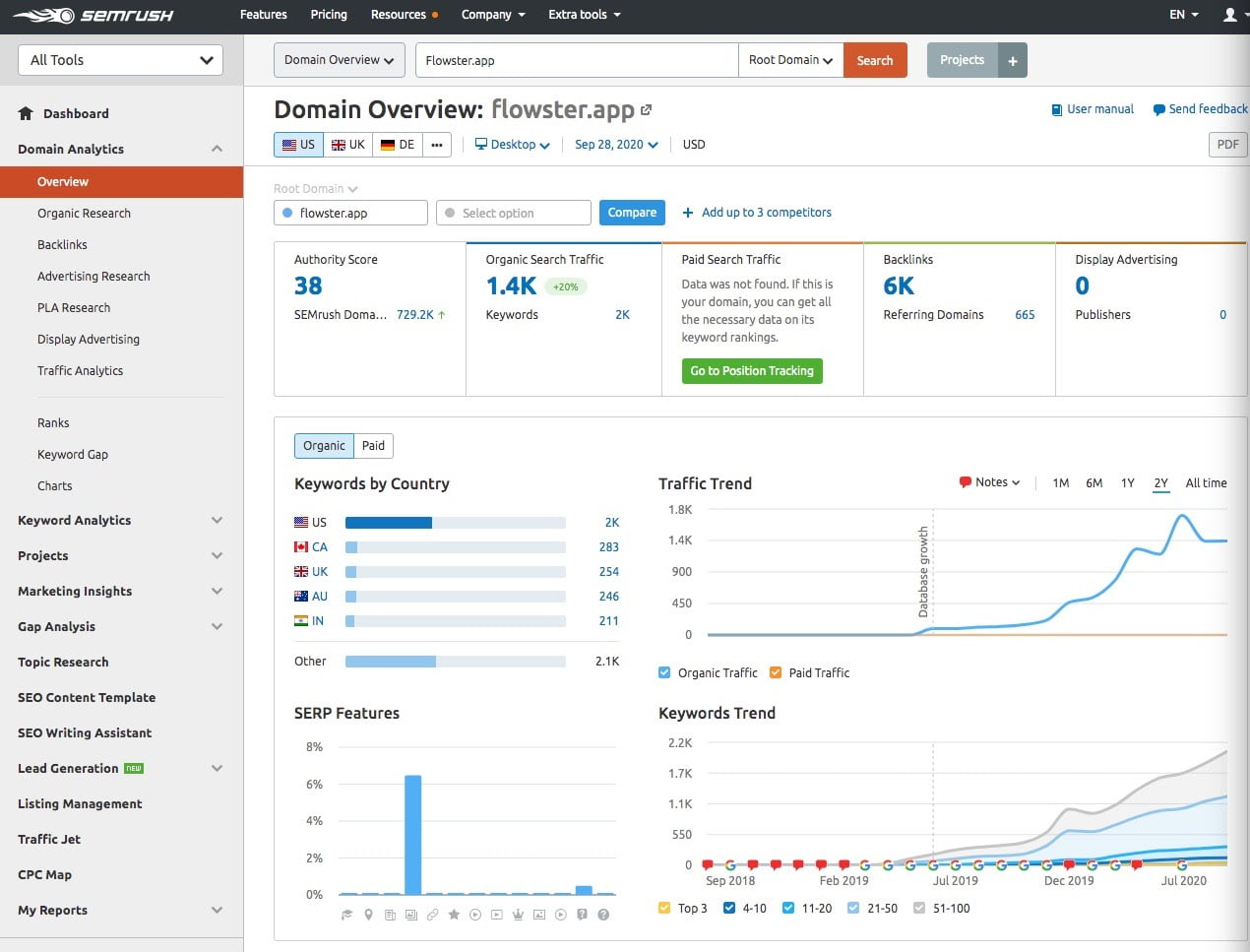Toggle the Paid Traffic checkbox

pyautogui.click(x=776, y=672)
